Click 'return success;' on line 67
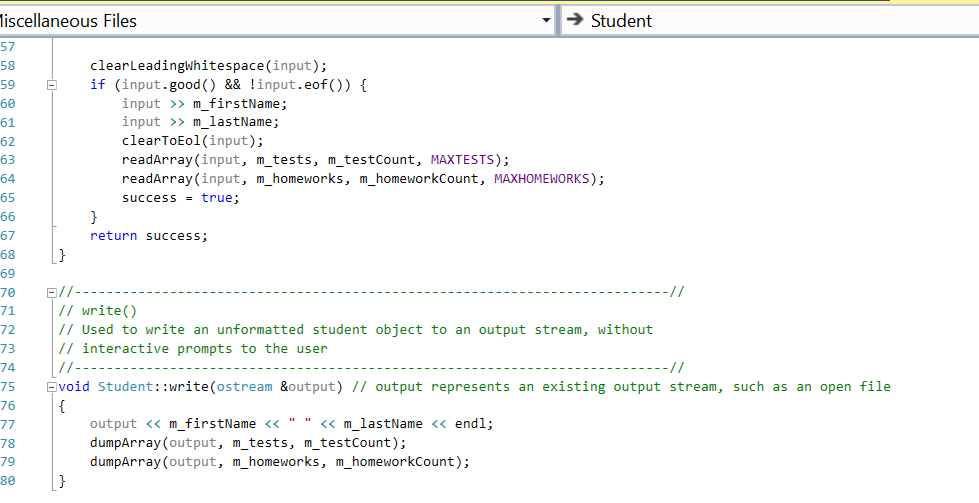The height and width of the screenshot is (503, 979). [x=149, y=236]
